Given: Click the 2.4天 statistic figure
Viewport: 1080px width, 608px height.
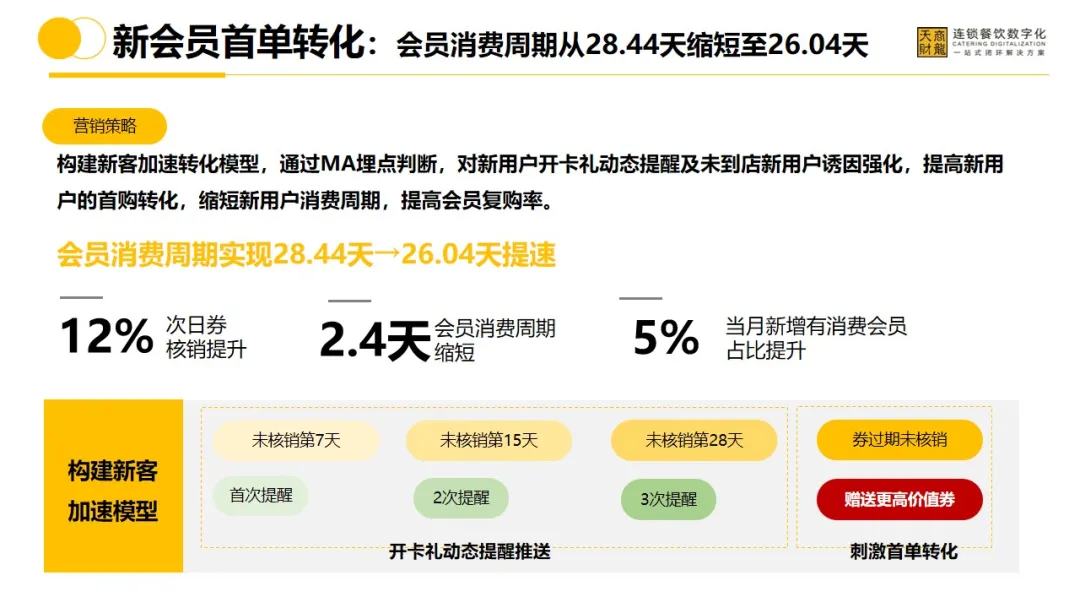Looking at the screenshot, I should [374, 340].
